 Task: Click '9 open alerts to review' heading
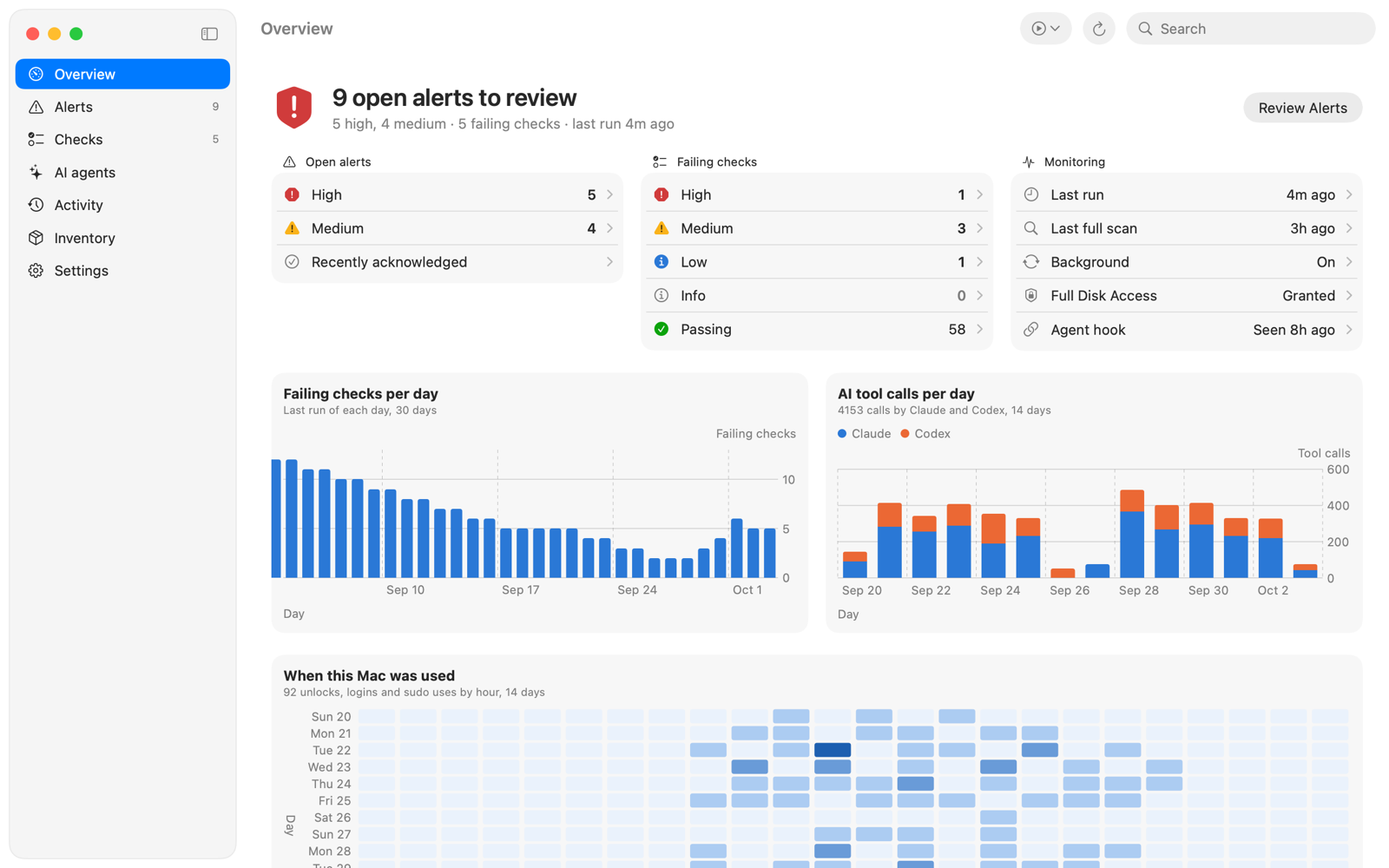click(x=454, y=98)
